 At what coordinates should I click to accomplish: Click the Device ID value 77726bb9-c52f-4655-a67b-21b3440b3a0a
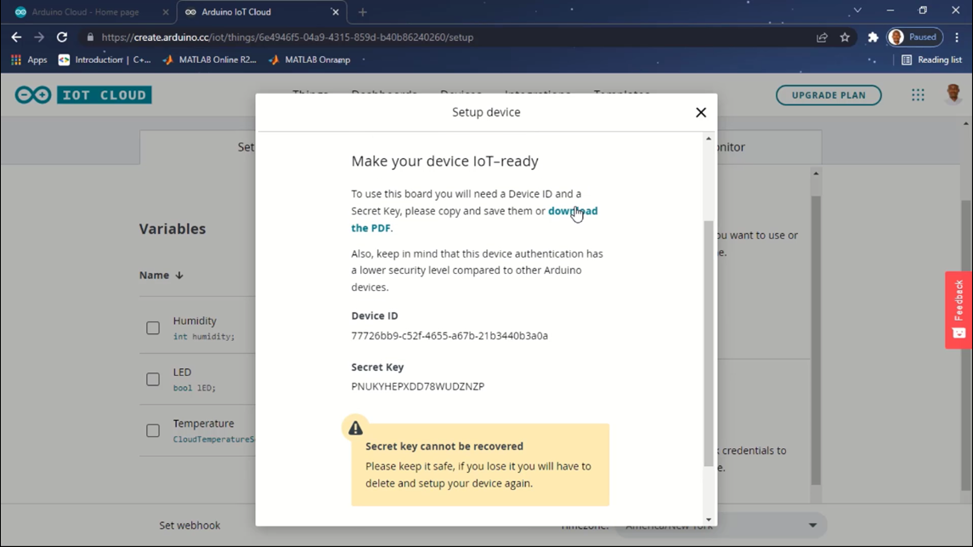coord(449,335)
